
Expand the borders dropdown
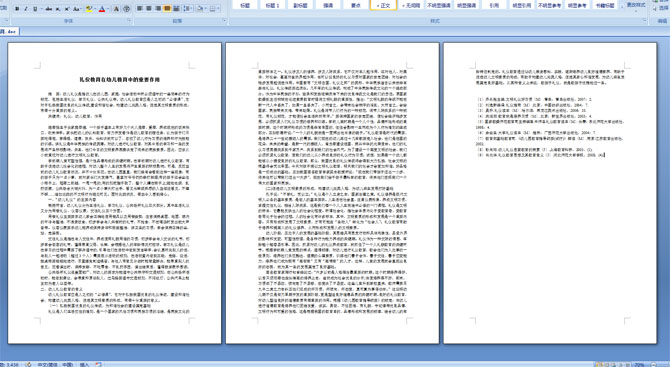click(x=218, y=9)
